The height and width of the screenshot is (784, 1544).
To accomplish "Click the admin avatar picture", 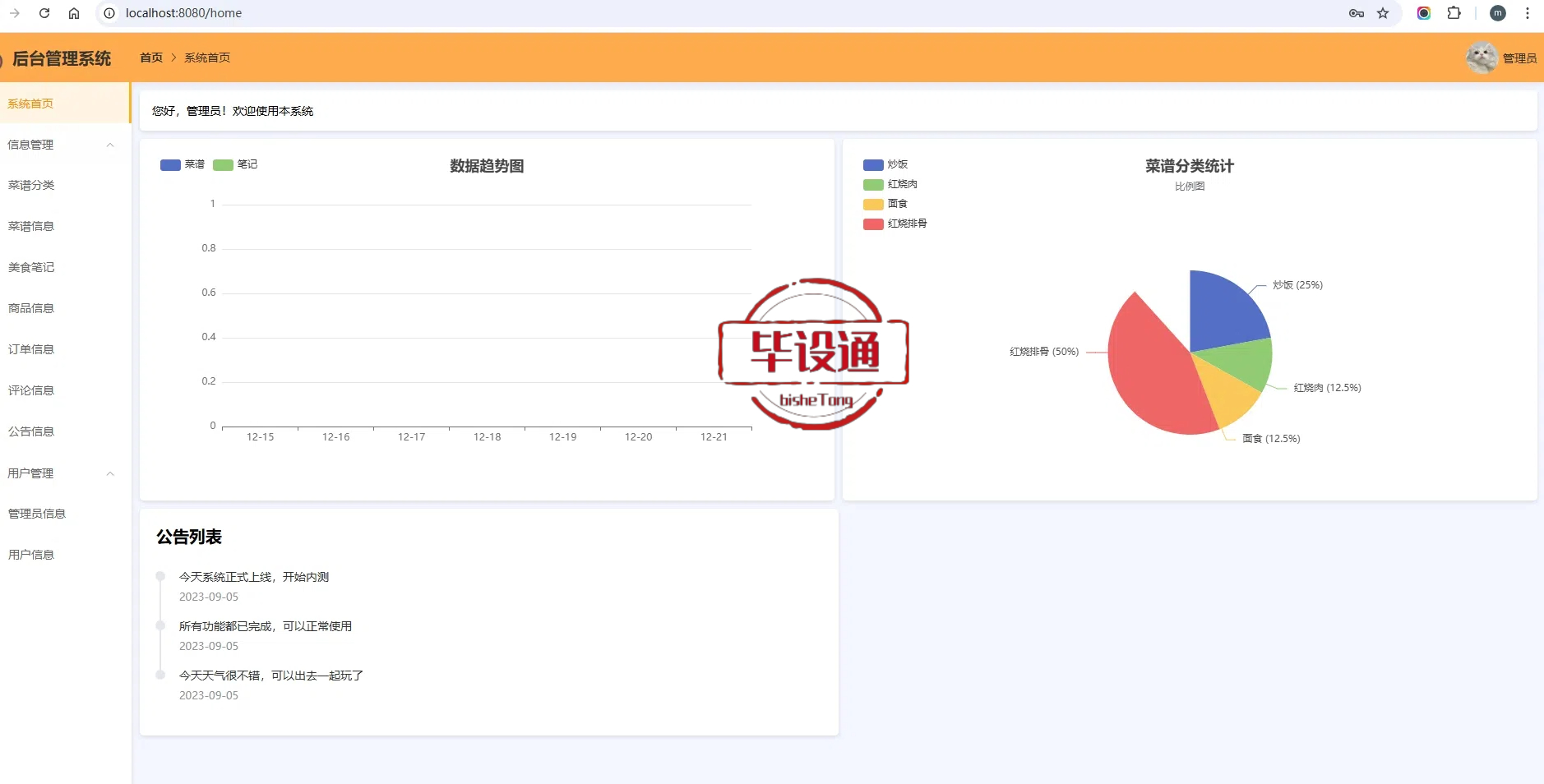I will (x=1482, y=58).
